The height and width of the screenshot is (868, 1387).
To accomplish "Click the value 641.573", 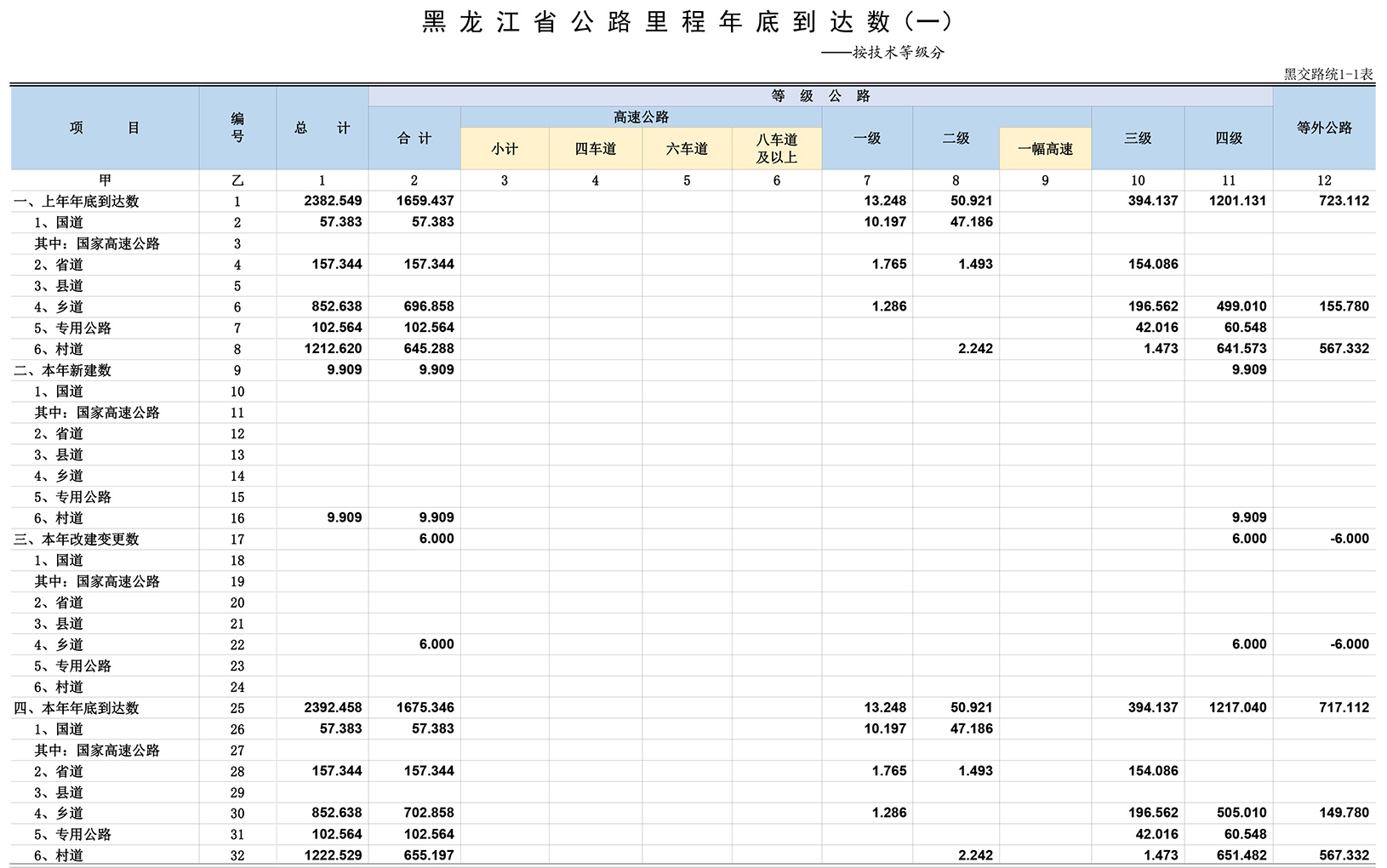I will 1241,349.
